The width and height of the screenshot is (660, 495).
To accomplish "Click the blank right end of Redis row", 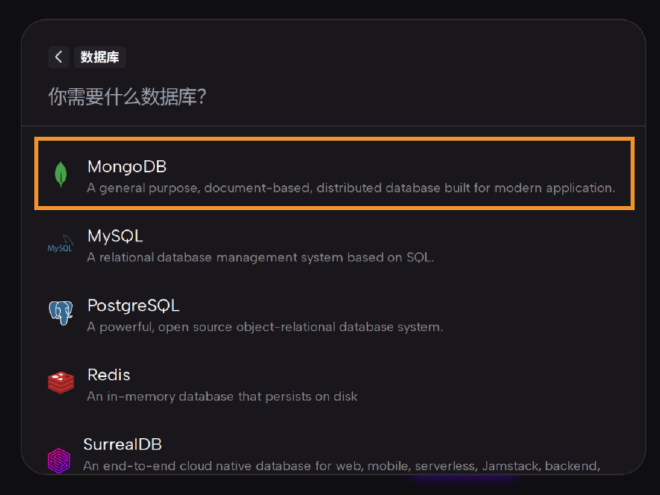I will pyautogui.click(x=560, y=384).
